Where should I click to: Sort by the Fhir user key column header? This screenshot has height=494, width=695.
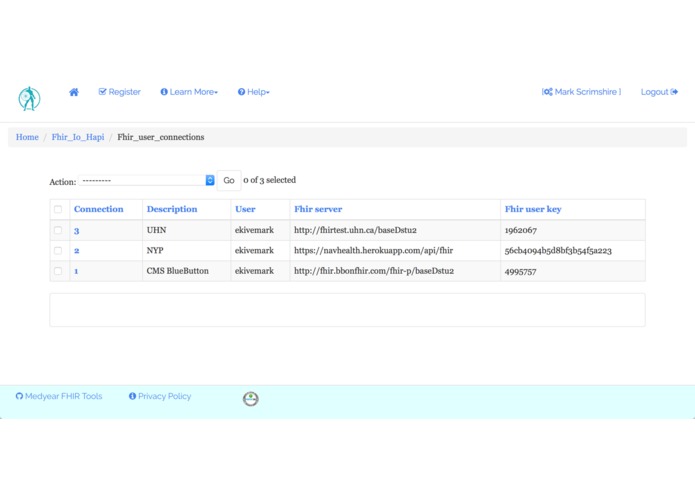(x=533, y=209)
